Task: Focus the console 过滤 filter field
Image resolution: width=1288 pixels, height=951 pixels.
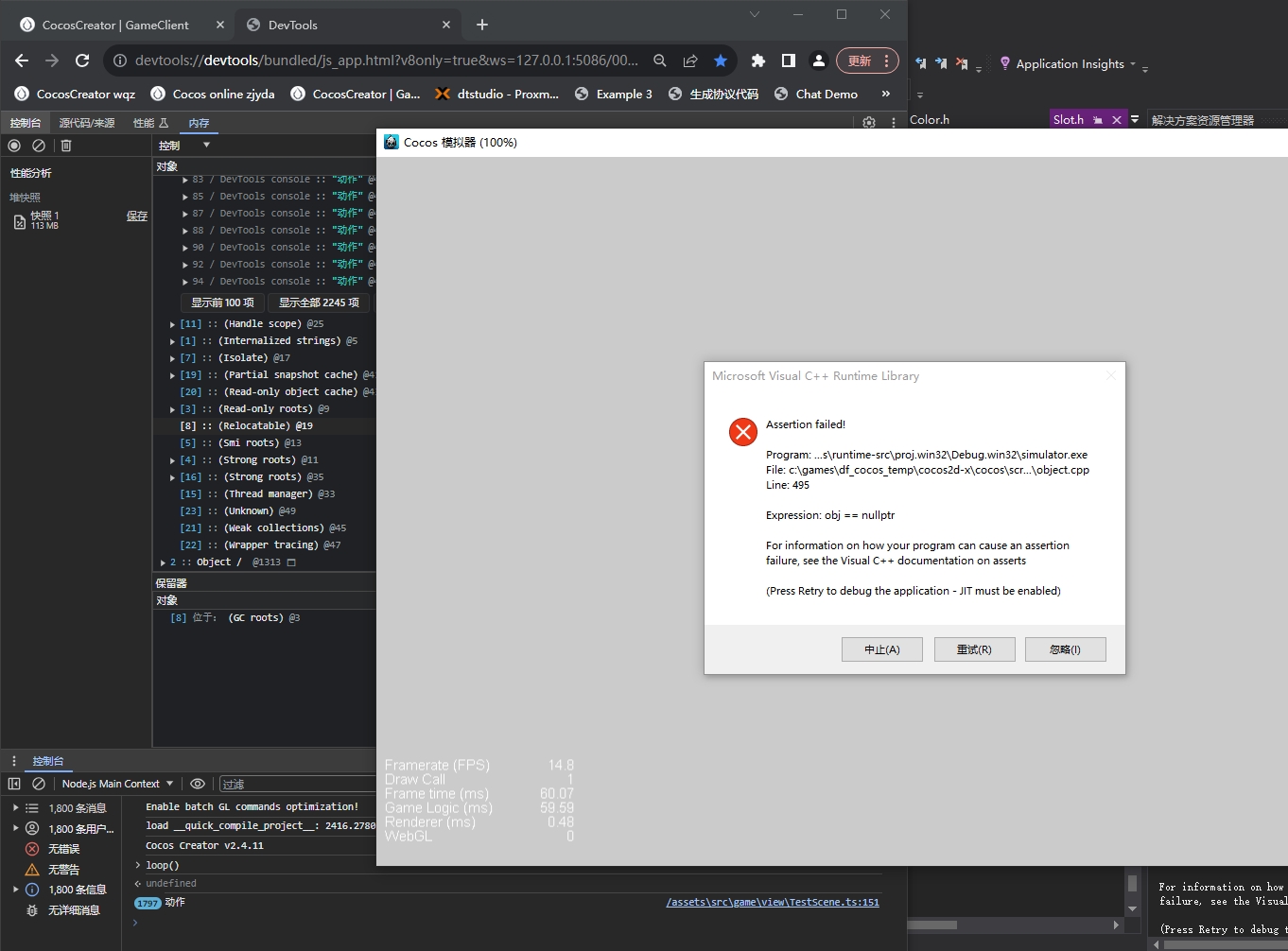Action: pyautogui.click(x=297, y=784)
